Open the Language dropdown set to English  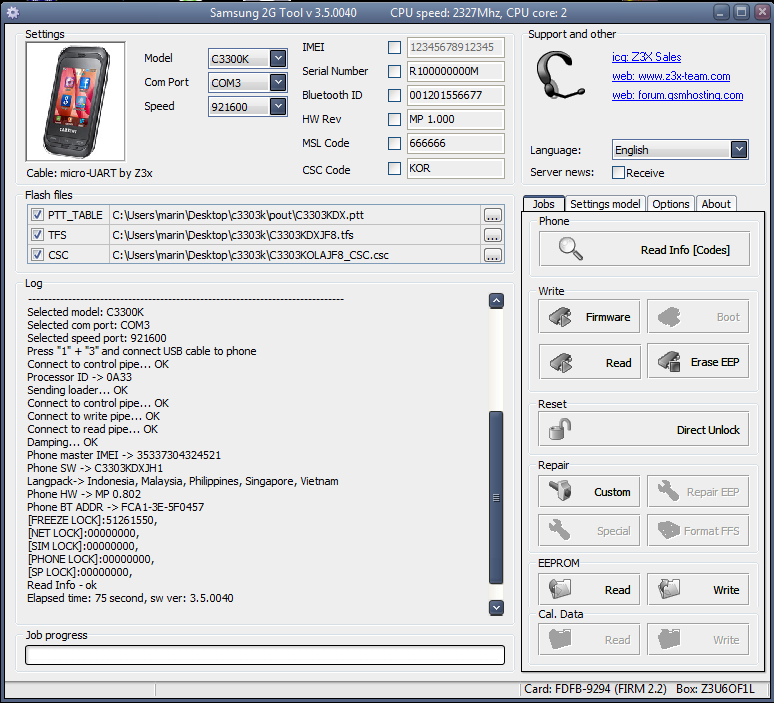coord(739,150)
